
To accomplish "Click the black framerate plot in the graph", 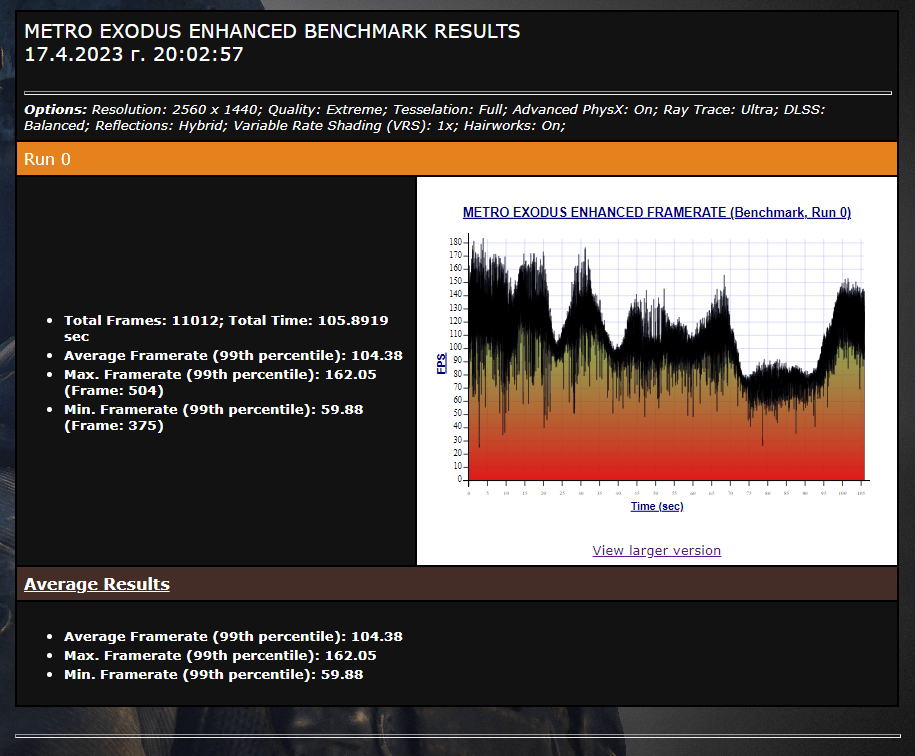I will click(600, 320).
